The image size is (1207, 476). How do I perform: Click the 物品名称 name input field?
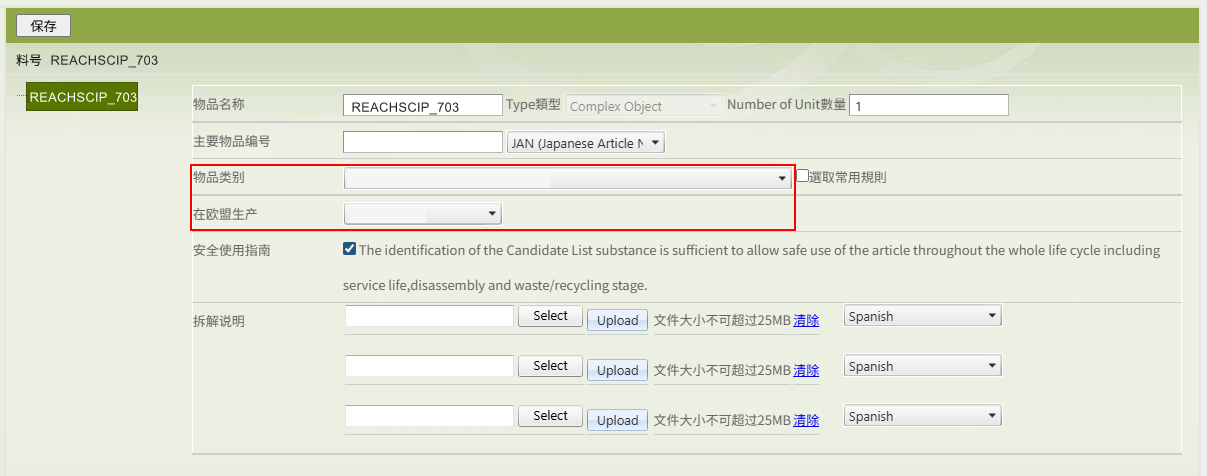click(x=422, y=106)
